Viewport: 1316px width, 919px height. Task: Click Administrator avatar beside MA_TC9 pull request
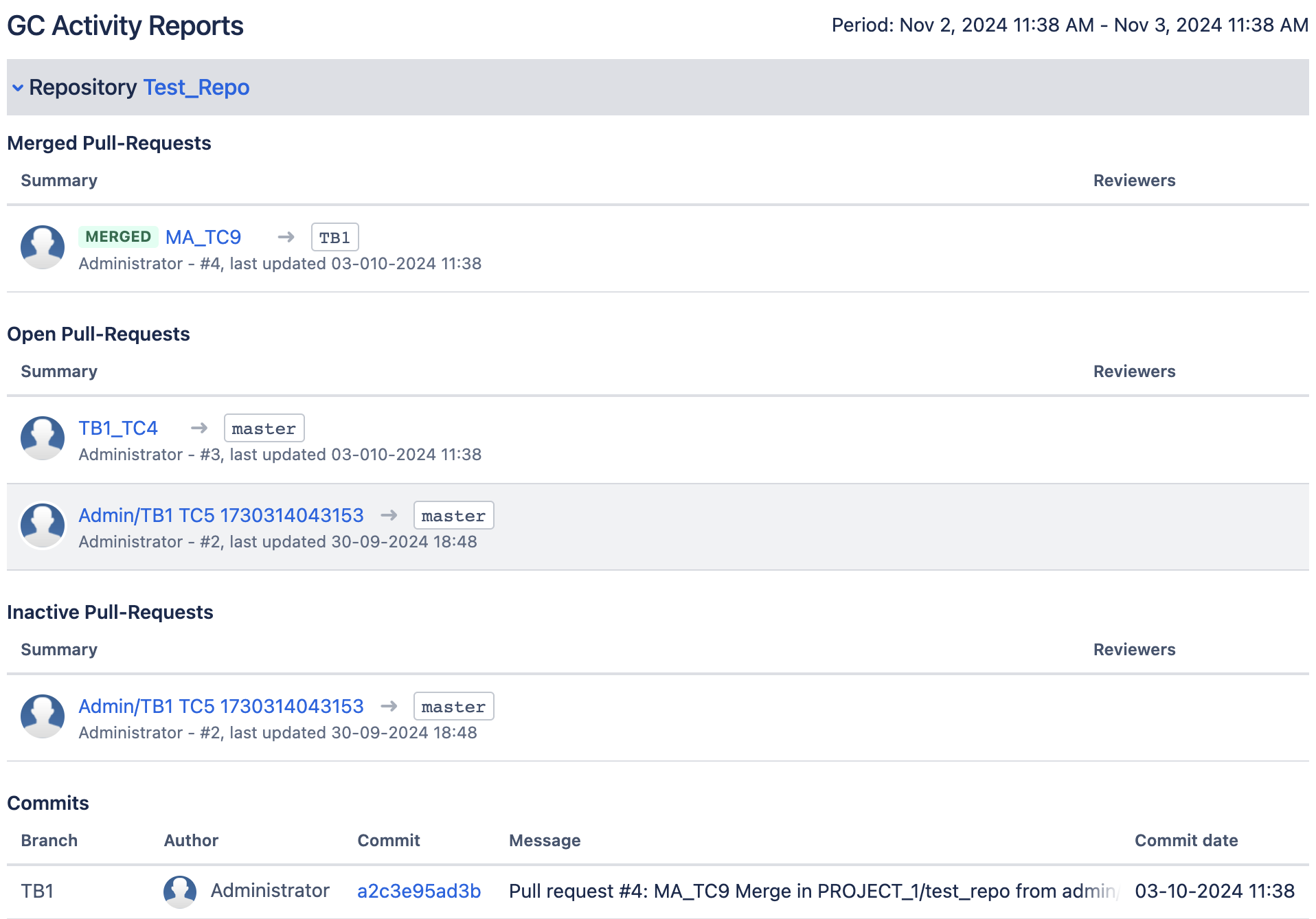(x=43, y=247)
